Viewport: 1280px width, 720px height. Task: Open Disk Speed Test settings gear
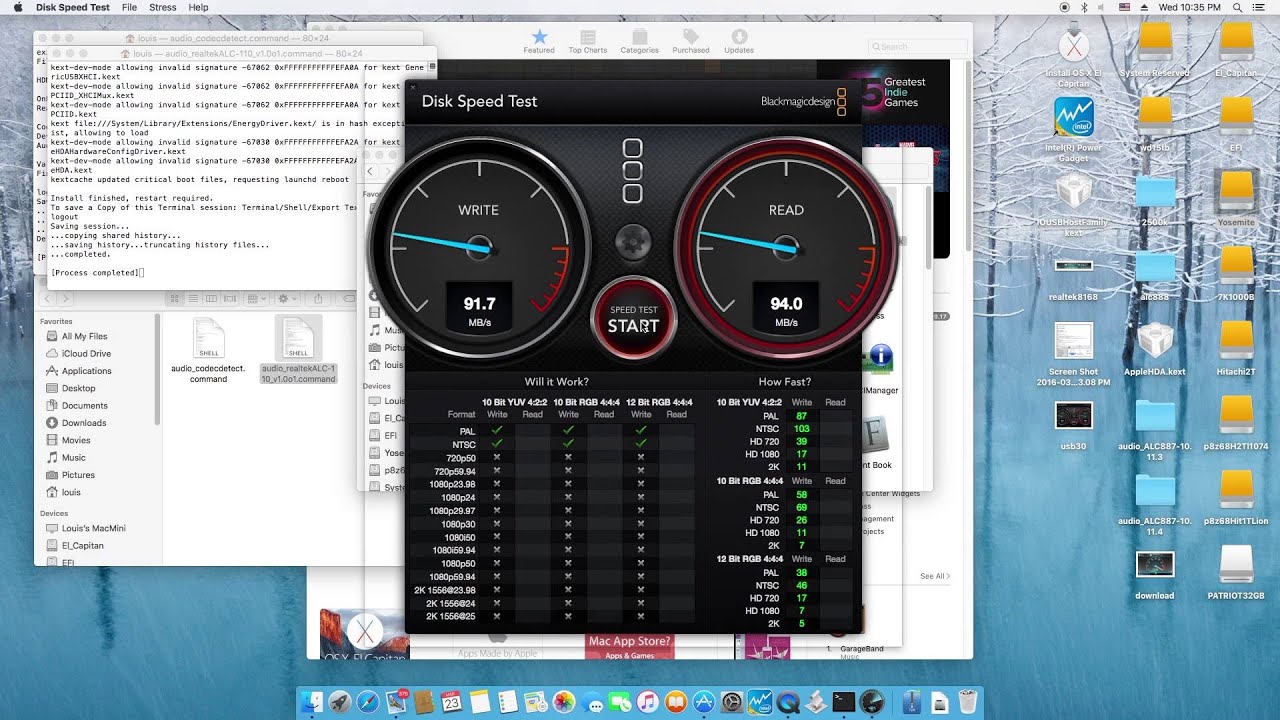pos(633,242)
